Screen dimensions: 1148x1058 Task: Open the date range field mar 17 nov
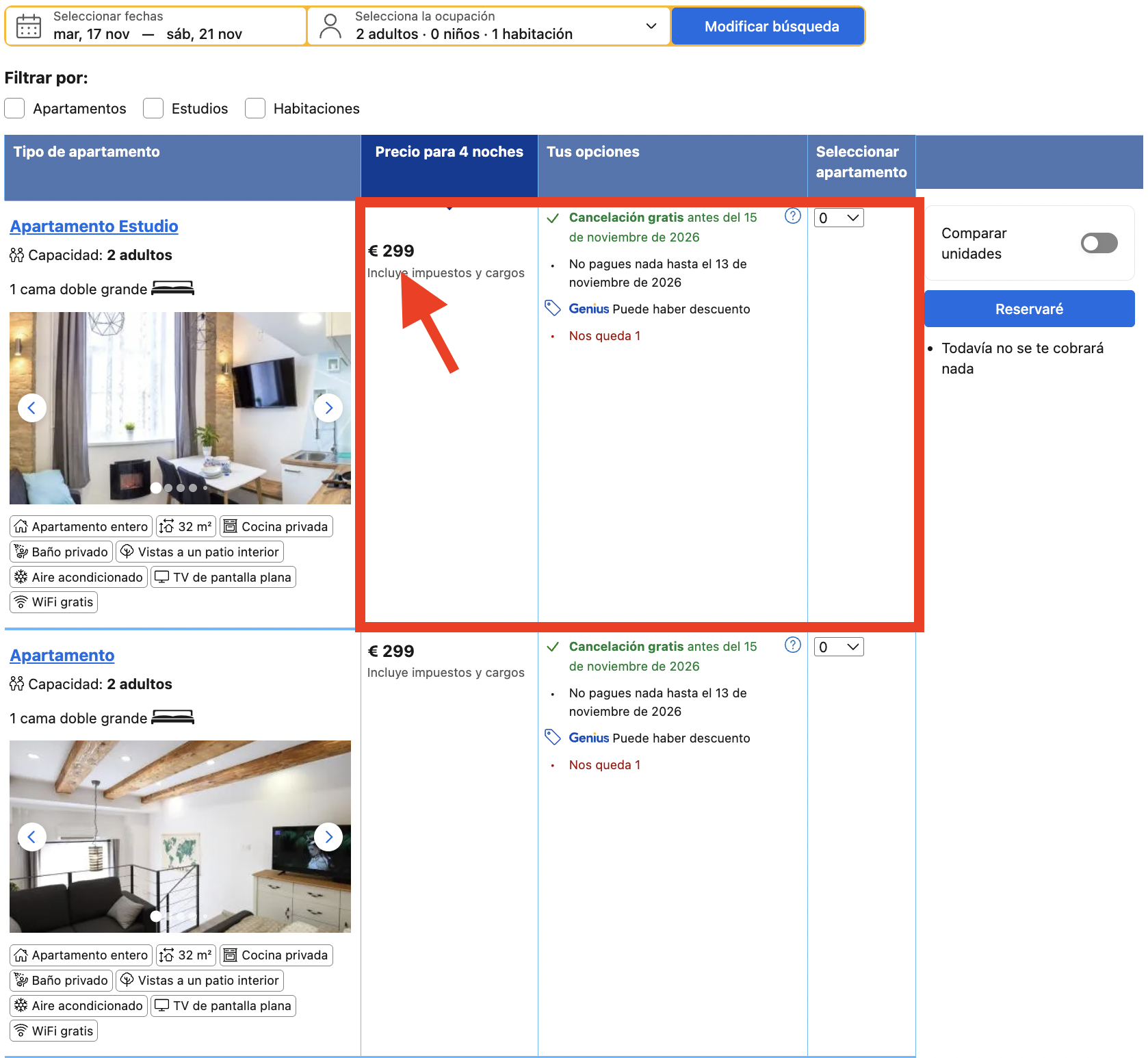[156, 26]
